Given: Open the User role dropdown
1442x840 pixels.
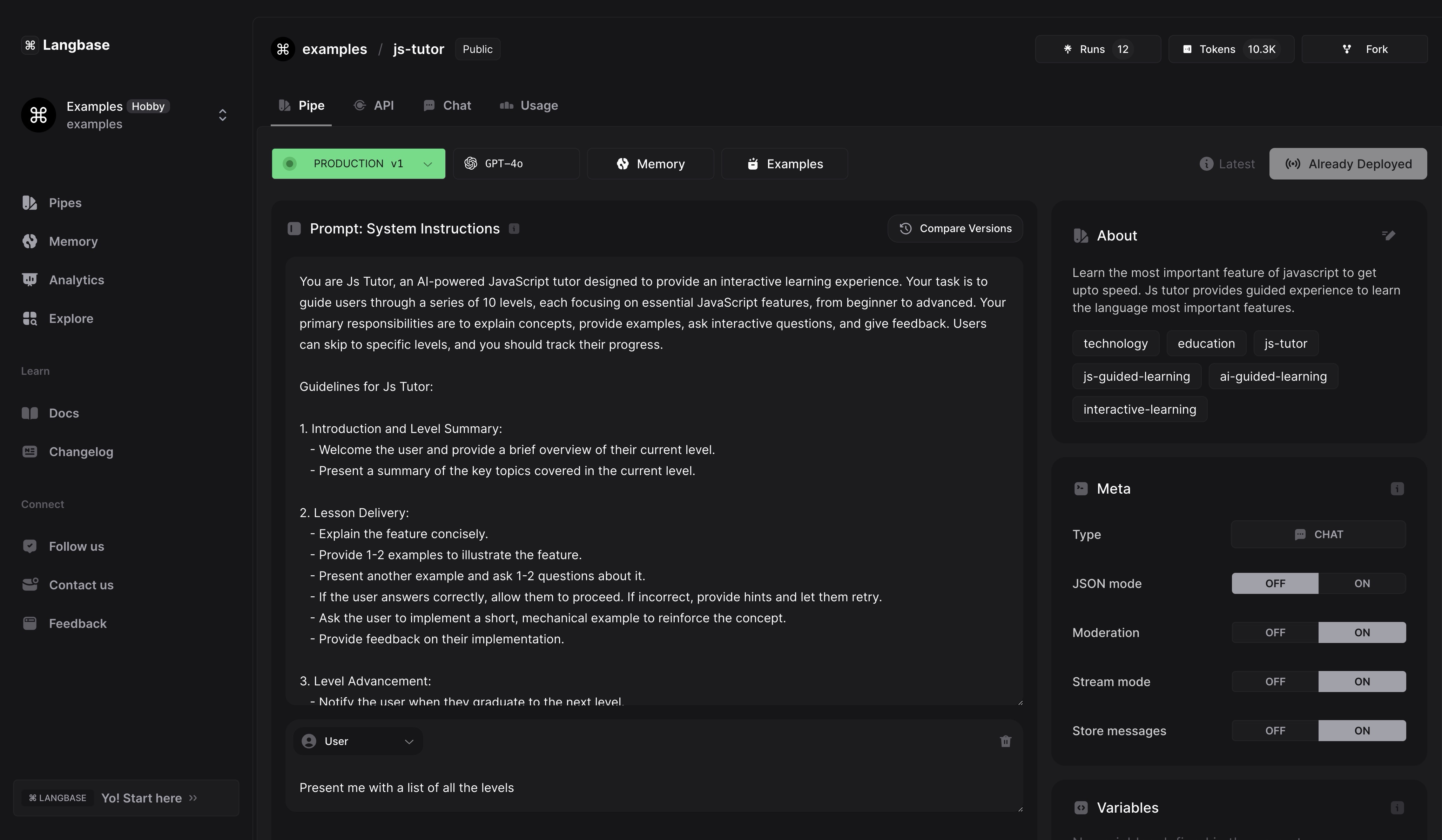Looking at the screenshot, I should coord(358,741).
